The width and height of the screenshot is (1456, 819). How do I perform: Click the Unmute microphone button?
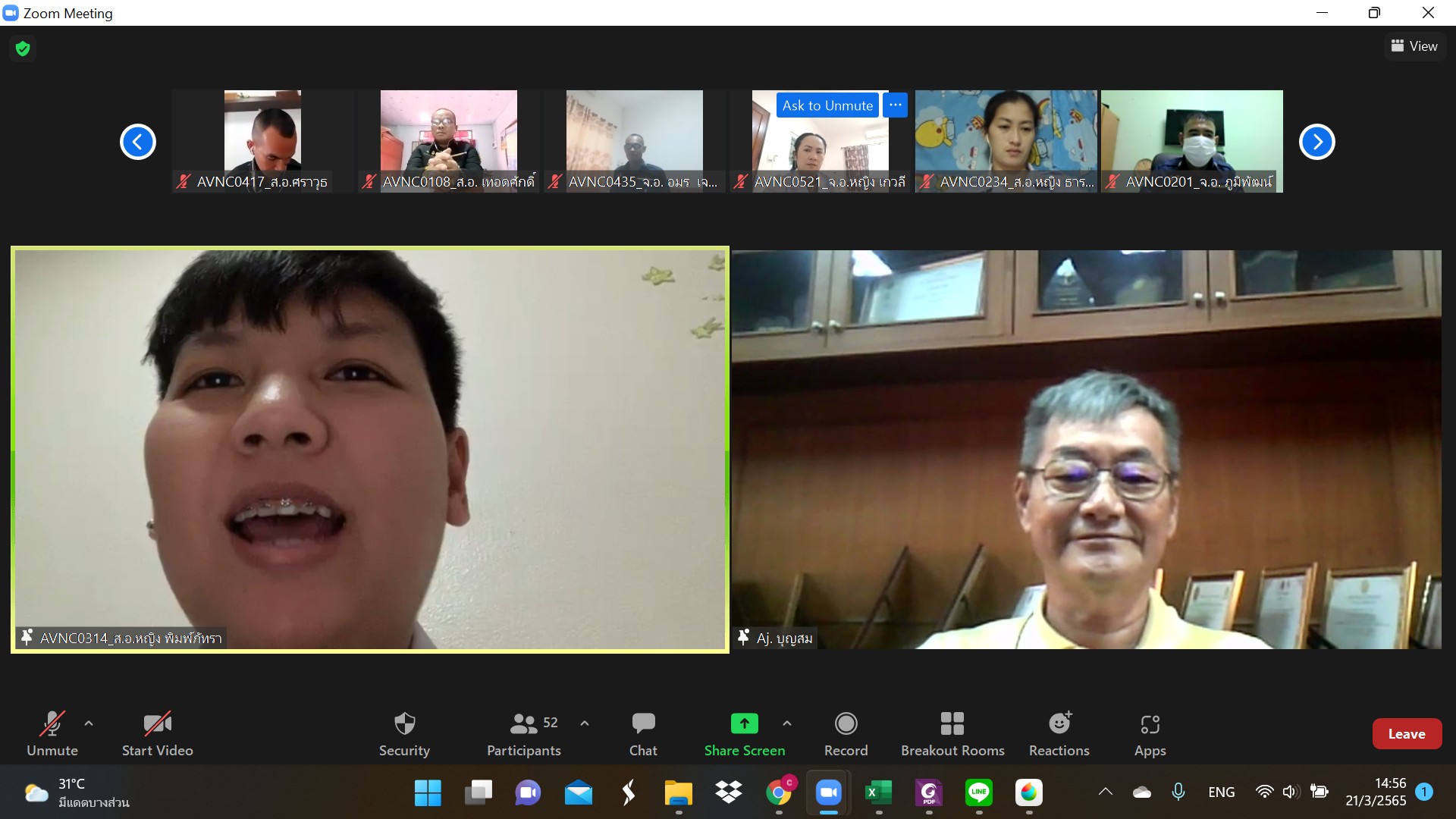52,733
